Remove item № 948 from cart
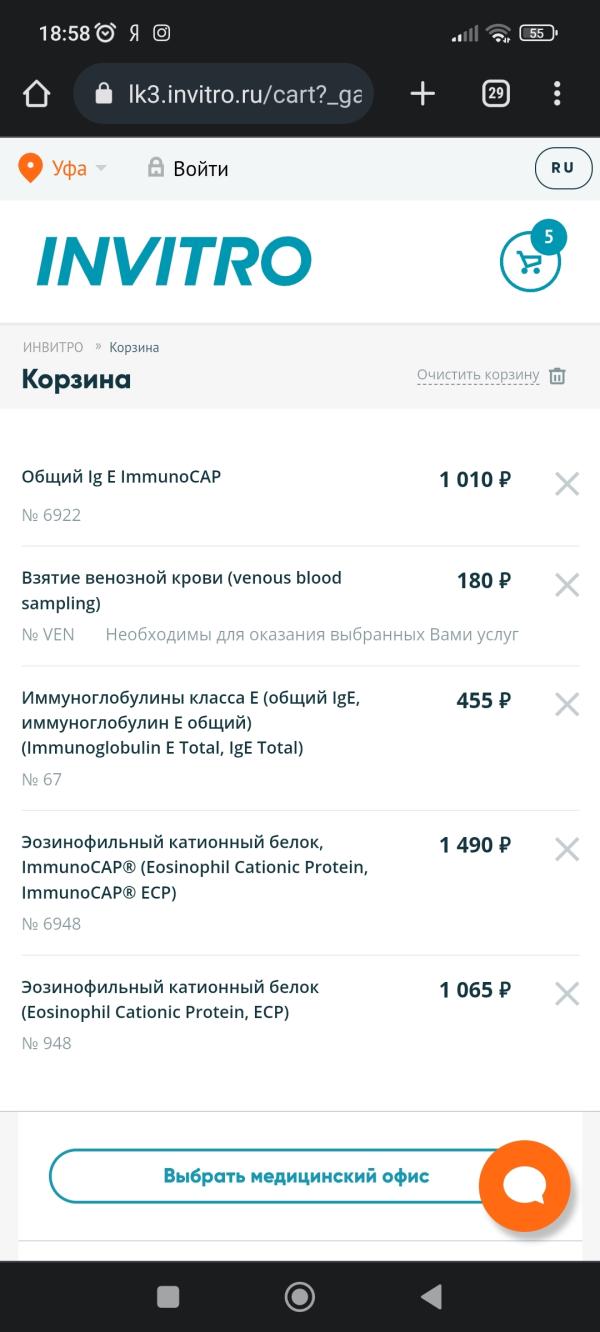Screen dimensions: 600x1332 click(x=567, y=994)
